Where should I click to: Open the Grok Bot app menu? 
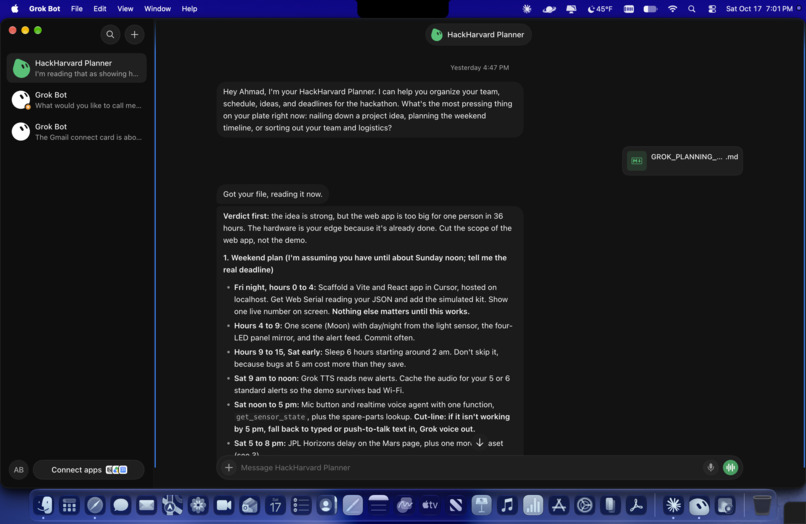[44, 9]
